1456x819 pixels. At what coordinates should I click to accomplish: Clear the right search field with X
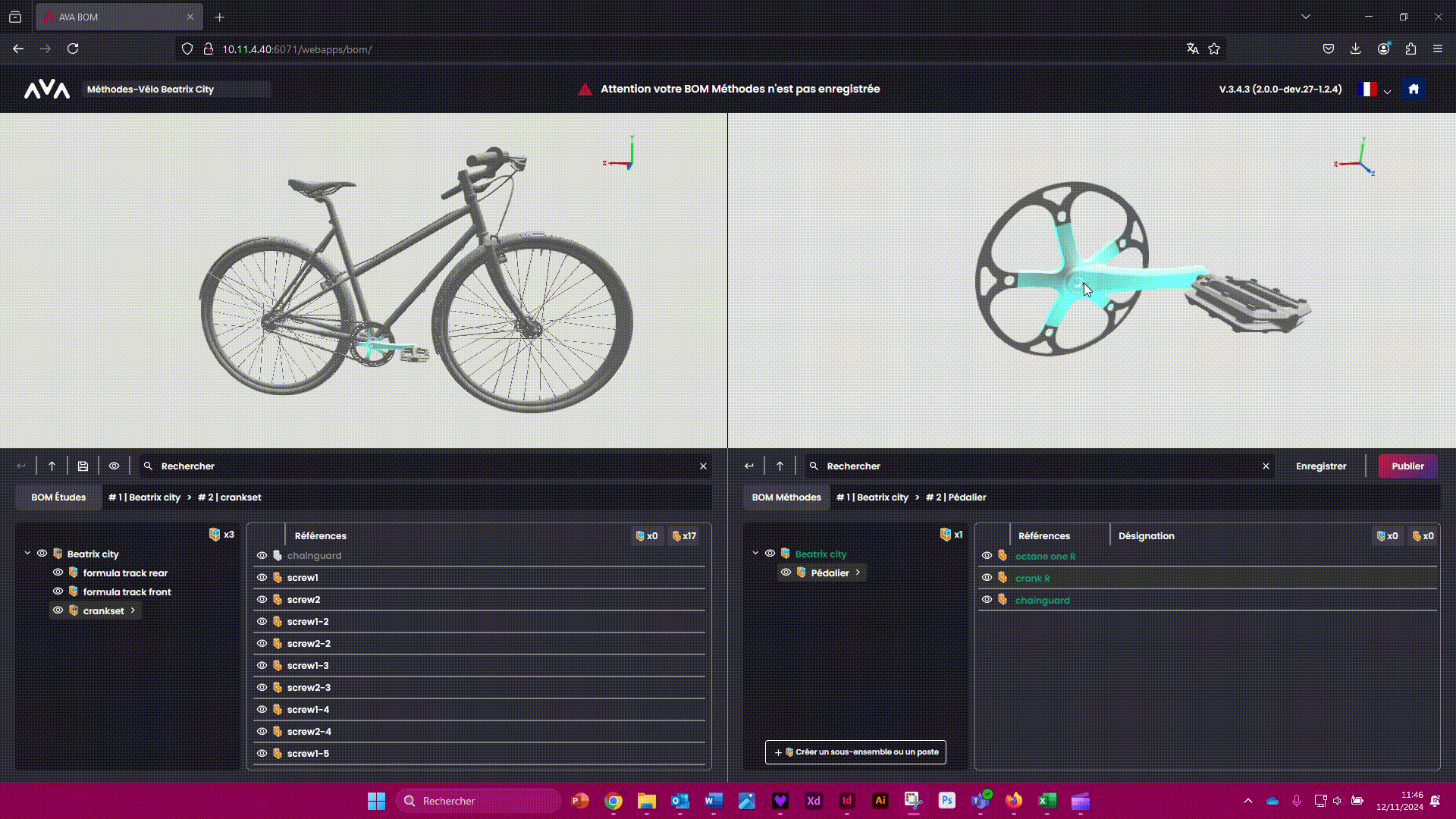point(1266,466)
